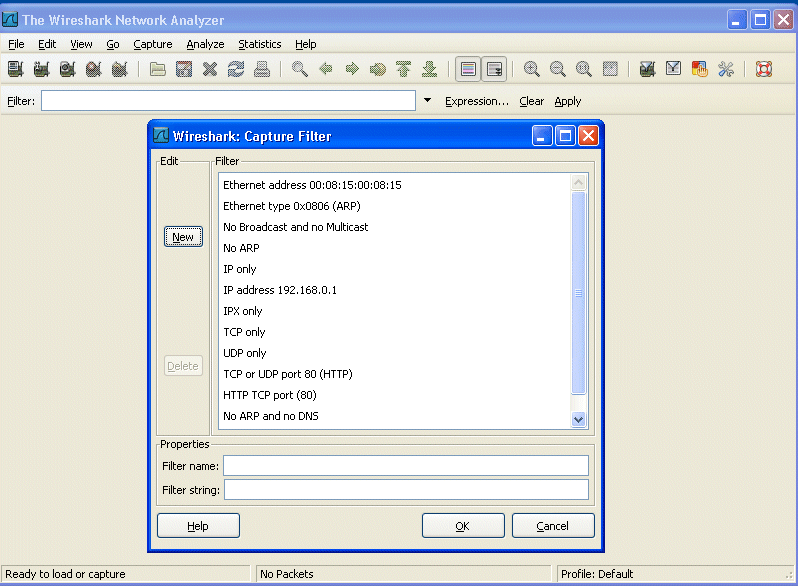Open the View menu
The height and width of the screenshot is (586, 798).
tap(81, 44)
